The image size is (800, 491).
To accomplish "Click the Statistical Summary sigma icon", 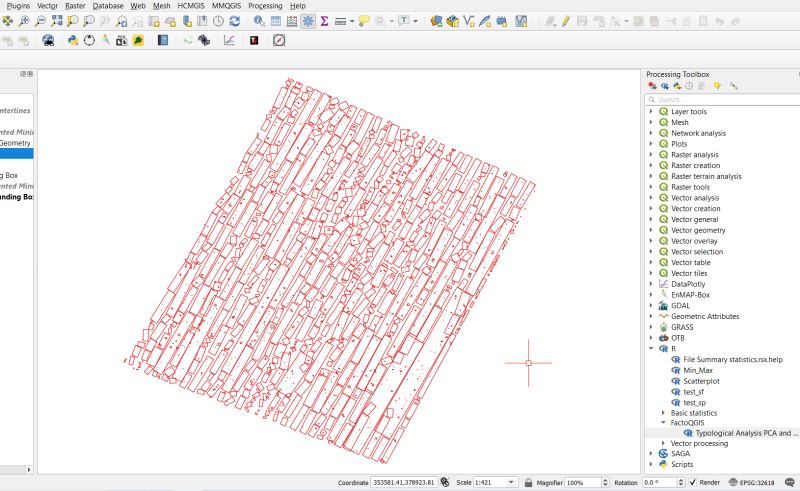I will [324, 21].
